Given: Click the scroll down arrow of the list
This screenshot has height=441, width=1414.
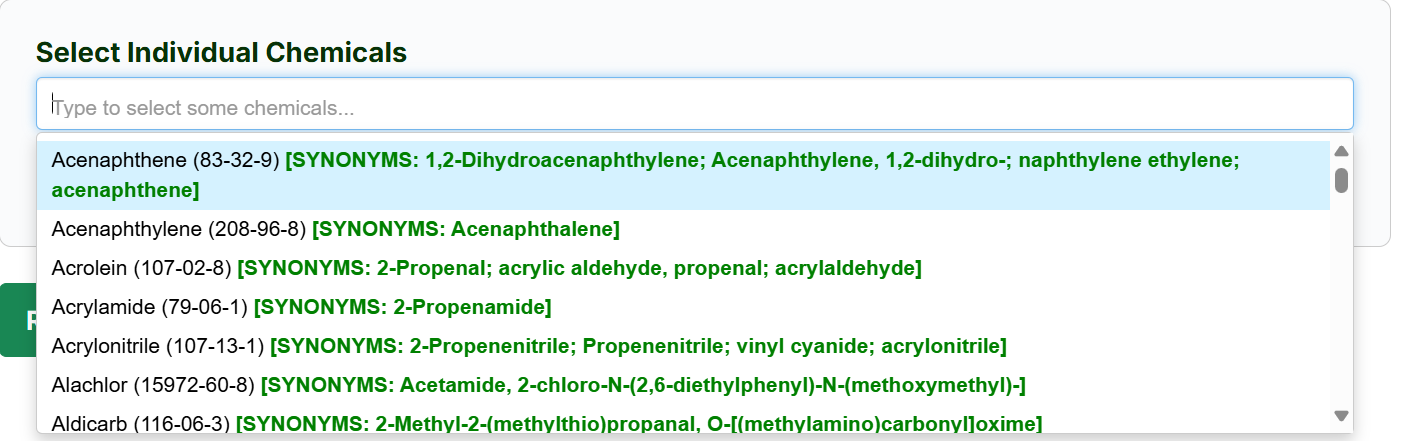Looking at the screenshot, I should click(1342, 416).
